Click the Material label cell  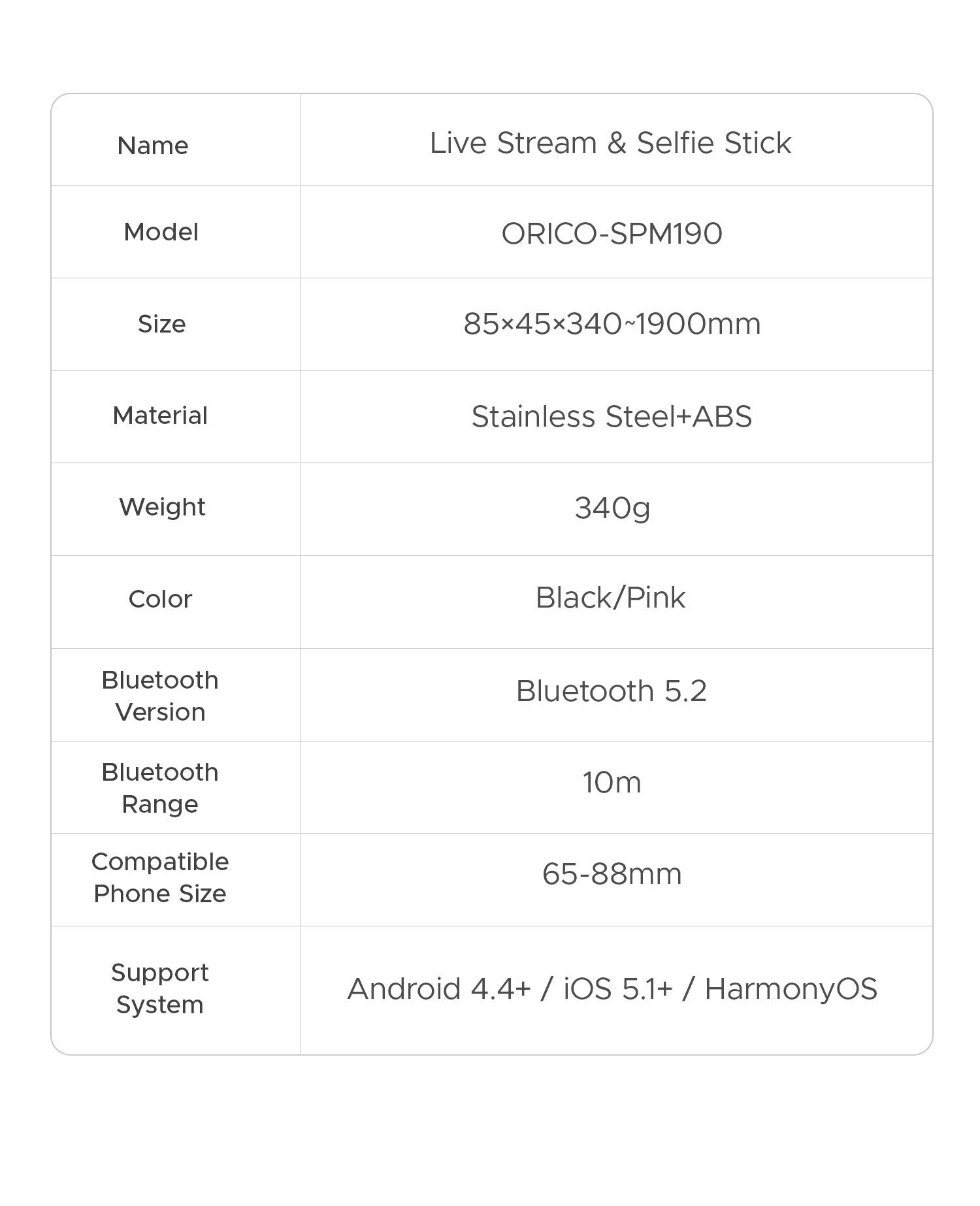160,416
